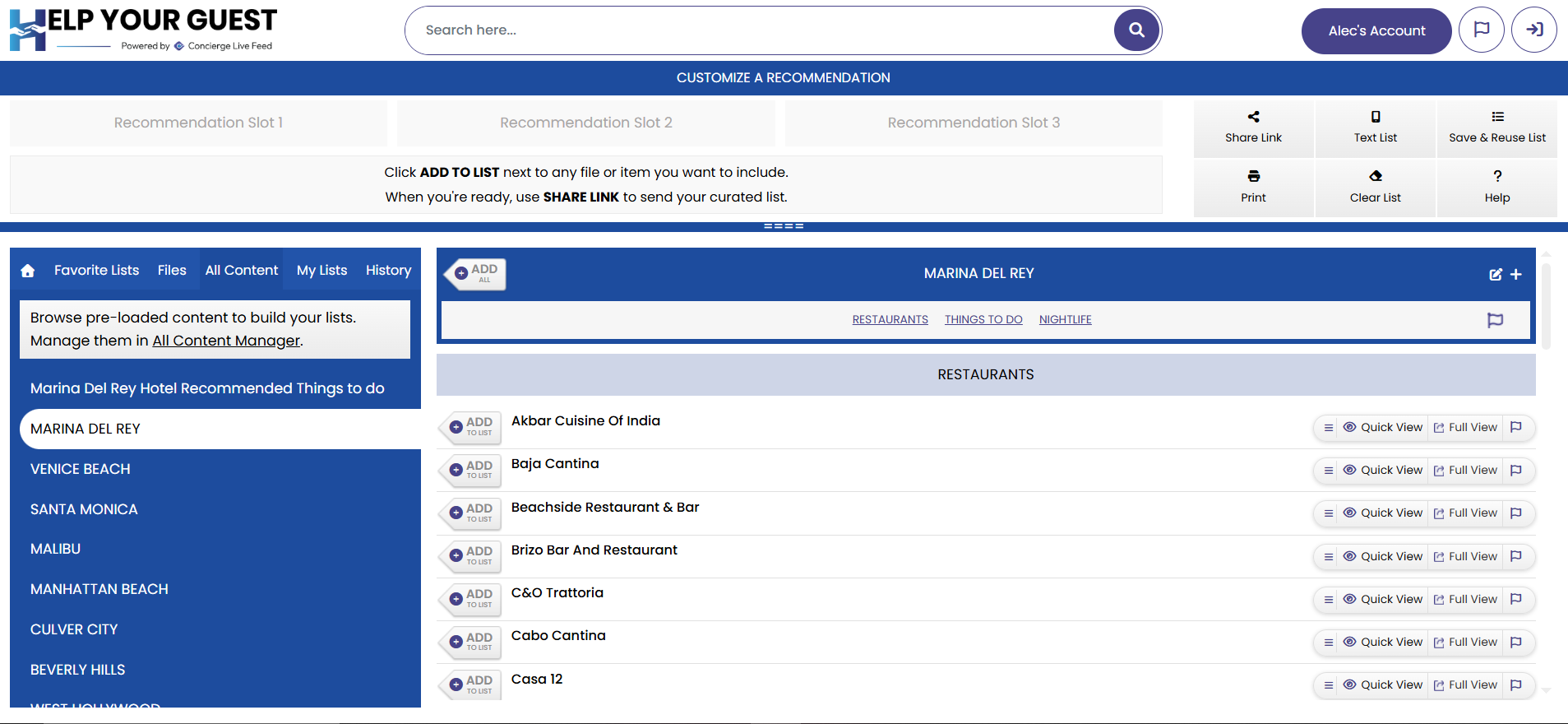
Task: Add Cabo Cantina to list
Action: [469, 642]
